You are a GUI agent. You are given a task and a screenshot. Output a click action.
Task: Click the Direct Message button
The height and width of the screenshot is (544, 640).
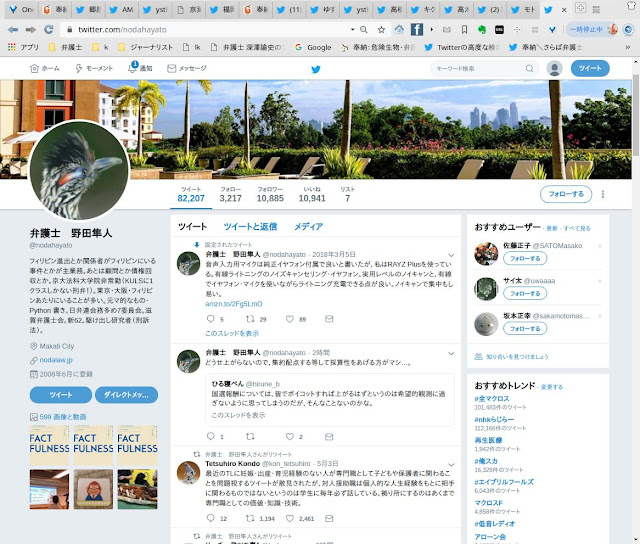[x=126, y=395]
